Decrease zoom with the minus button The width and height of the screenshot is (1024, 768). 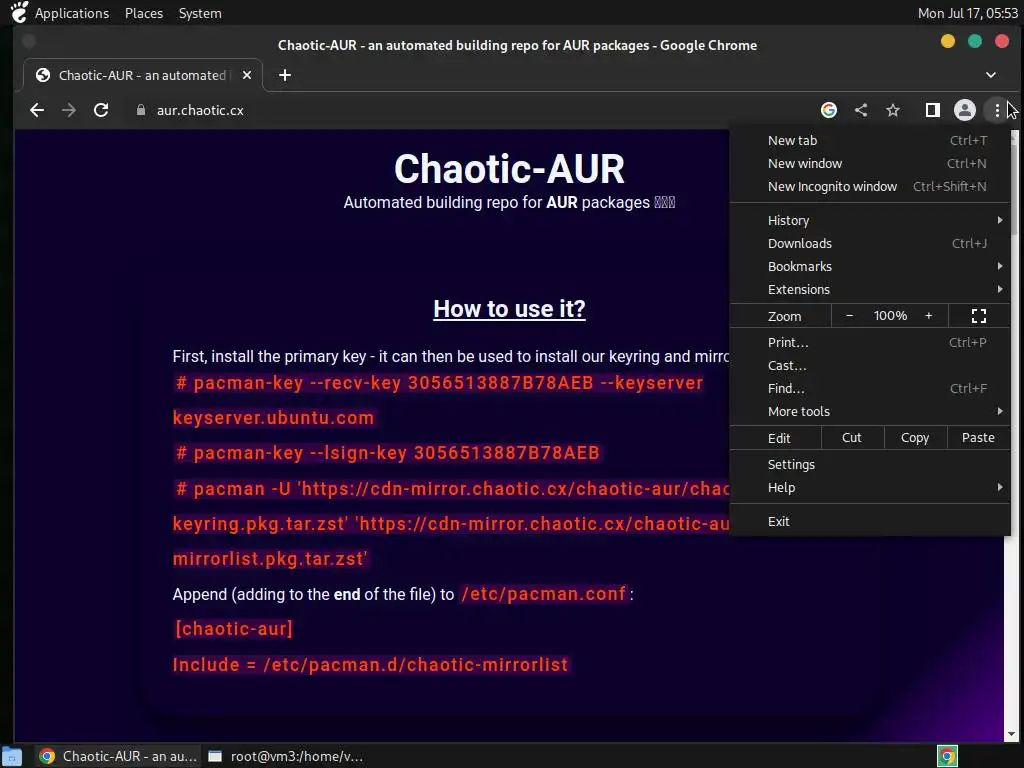(849, 316)
